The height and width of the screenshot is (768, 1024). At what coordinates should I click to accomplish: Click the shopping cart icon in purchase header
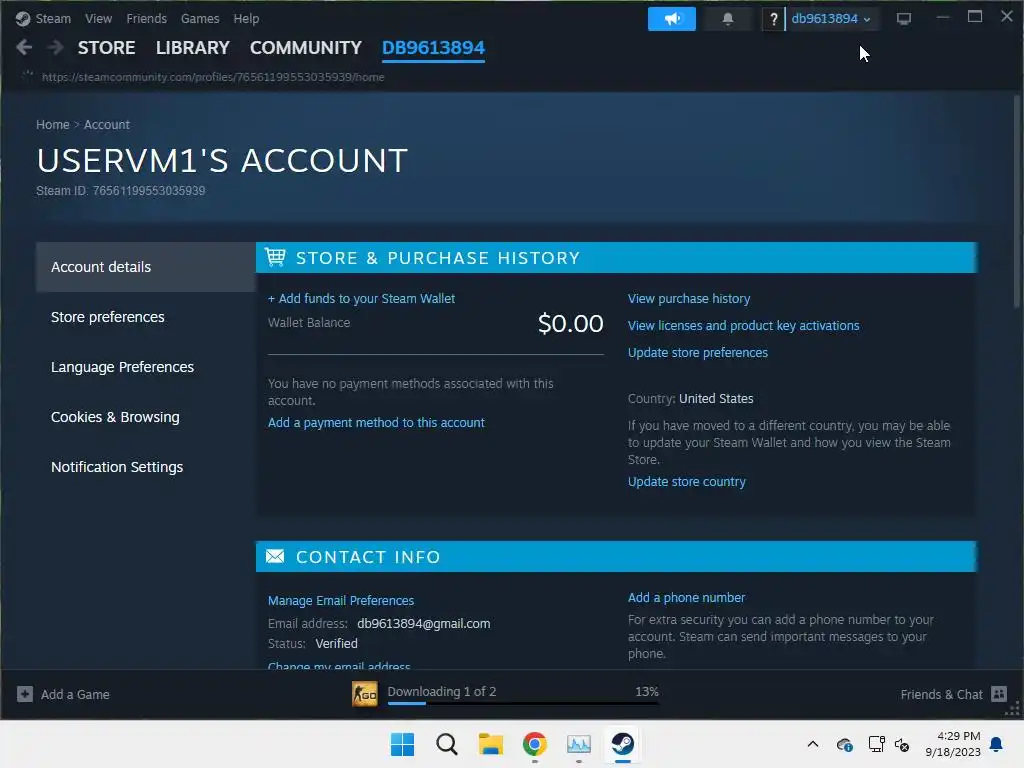[276, 257]
